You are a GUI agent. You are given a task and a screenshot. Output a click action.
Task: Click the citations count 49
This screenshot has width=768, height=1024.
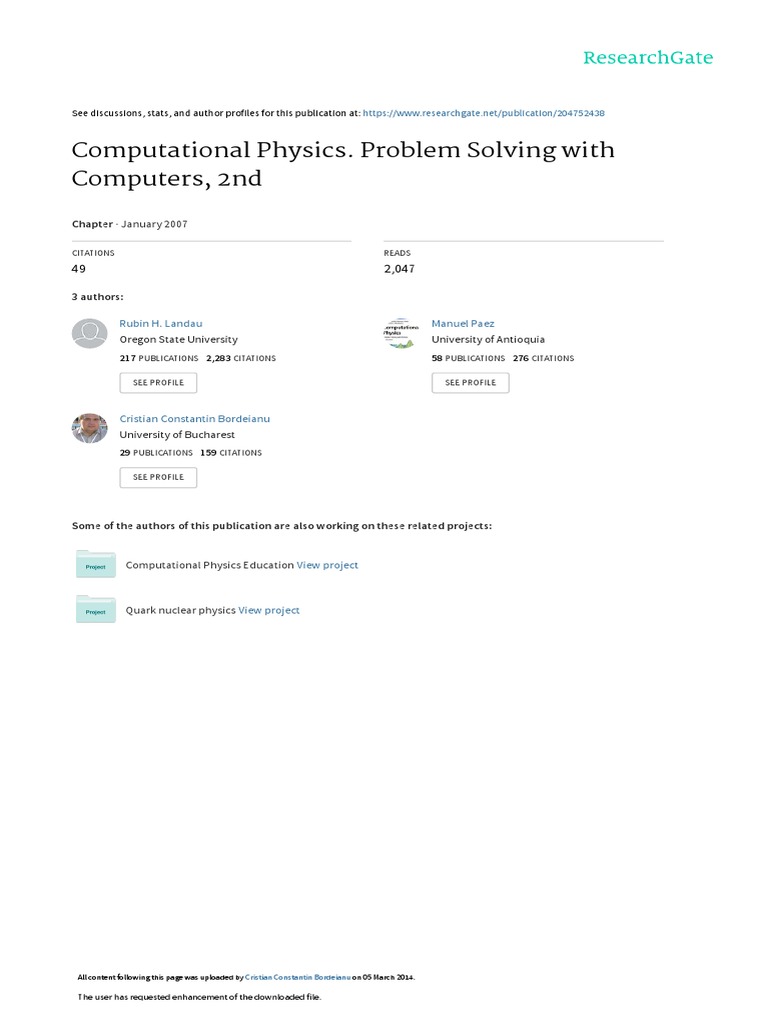click(79, 269)
